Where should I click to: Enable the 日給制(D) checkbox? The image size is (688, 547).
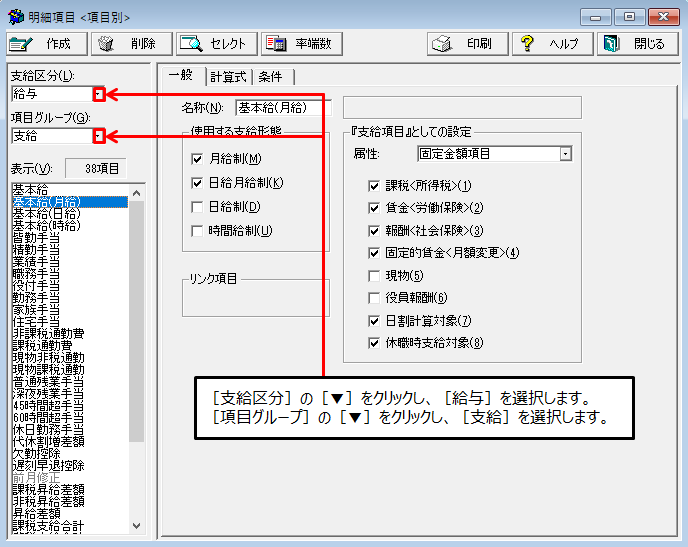coord(197,207)
